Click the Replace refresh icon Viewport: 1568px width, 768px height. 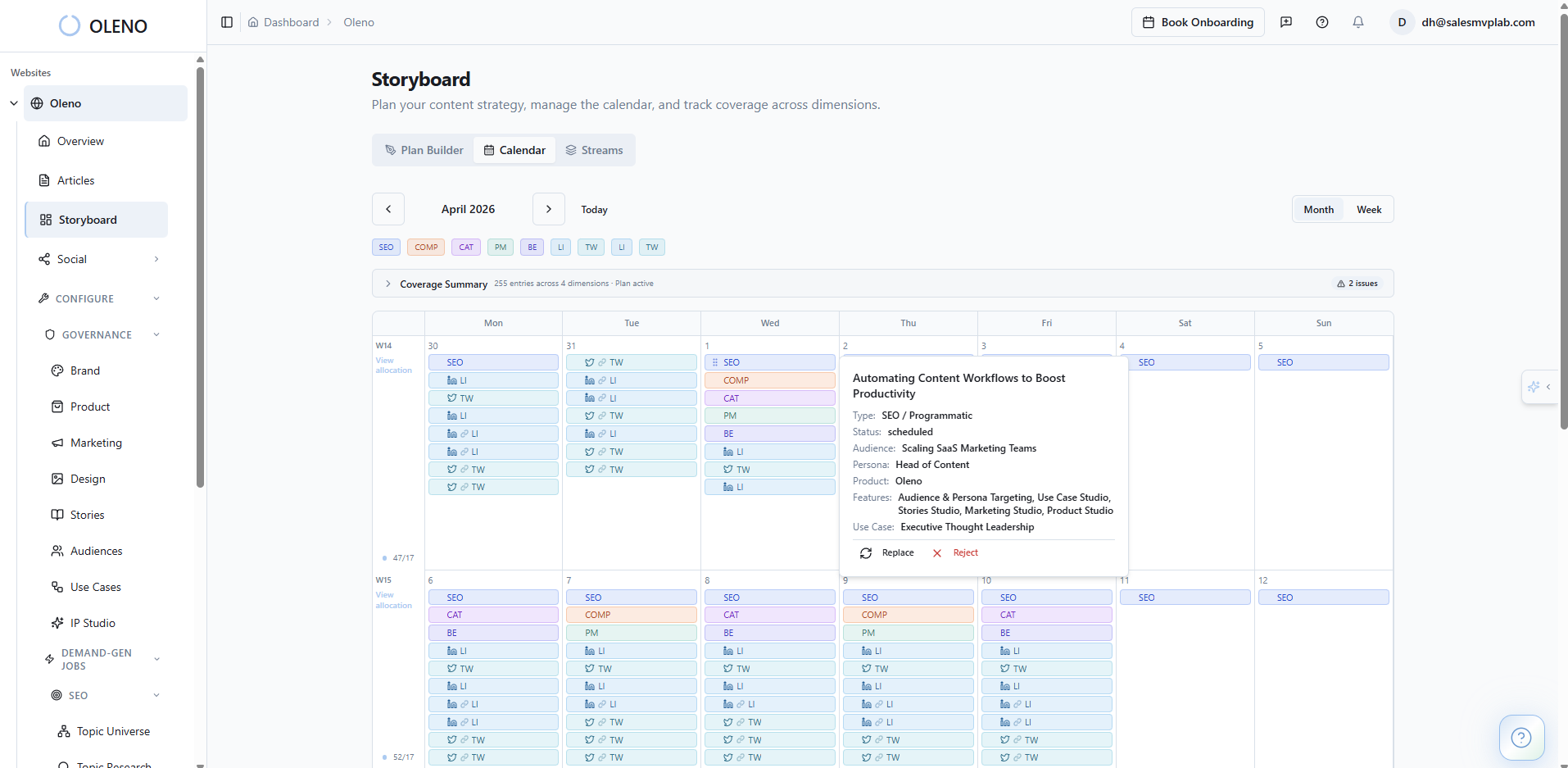(866, 553)
